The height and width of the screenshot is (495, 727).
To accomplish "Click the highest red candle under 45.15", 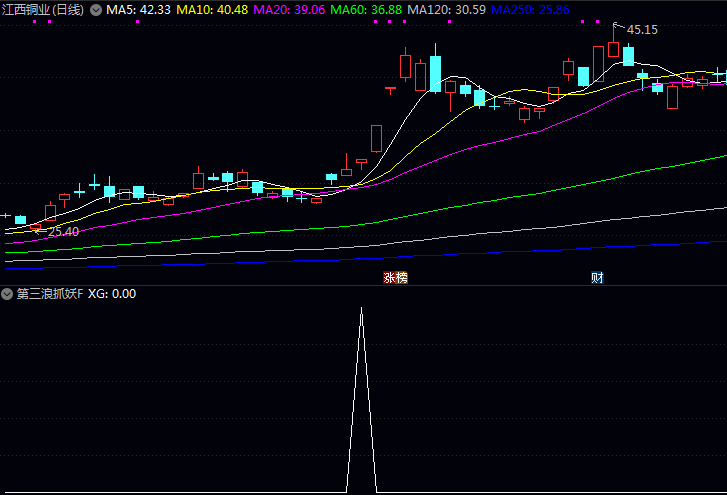I will (x=613, y=49).
